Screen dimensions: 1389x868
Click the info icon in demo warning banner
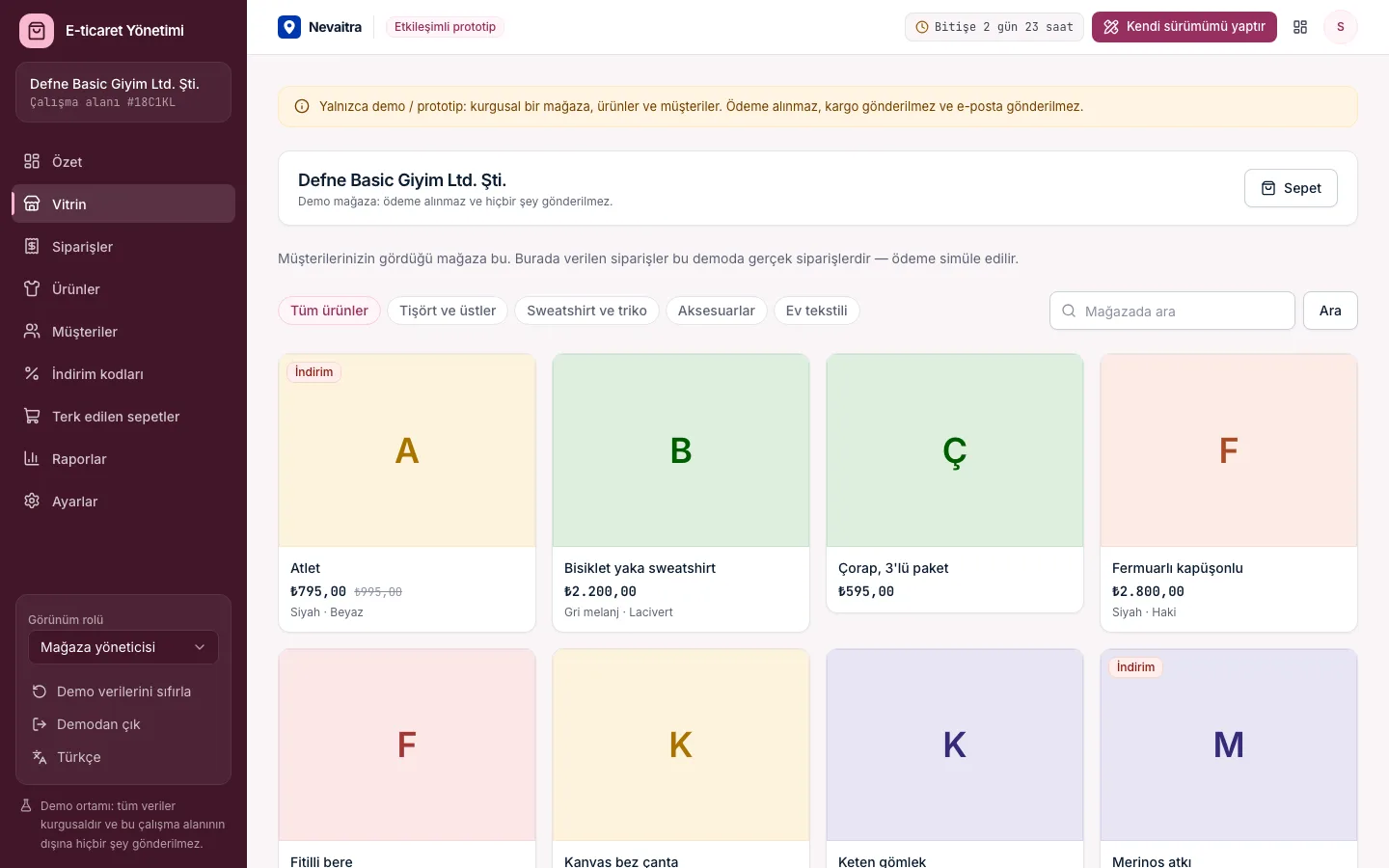point(302,106)
